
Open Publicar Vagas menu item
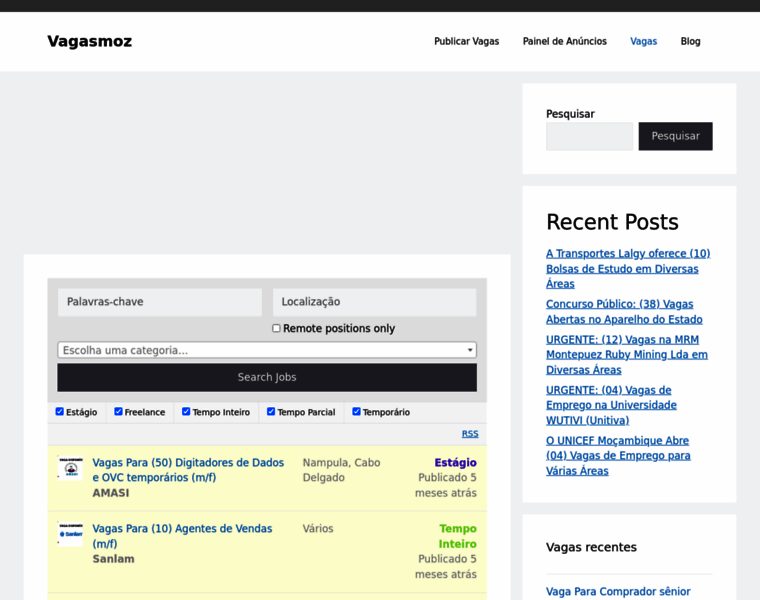466,41
